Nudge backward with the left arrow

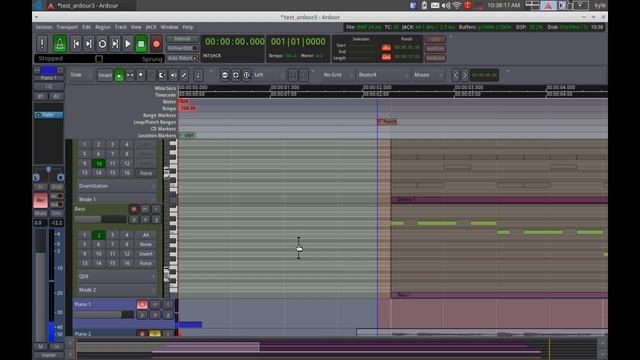pyautogui.click(x=456, y=75)
